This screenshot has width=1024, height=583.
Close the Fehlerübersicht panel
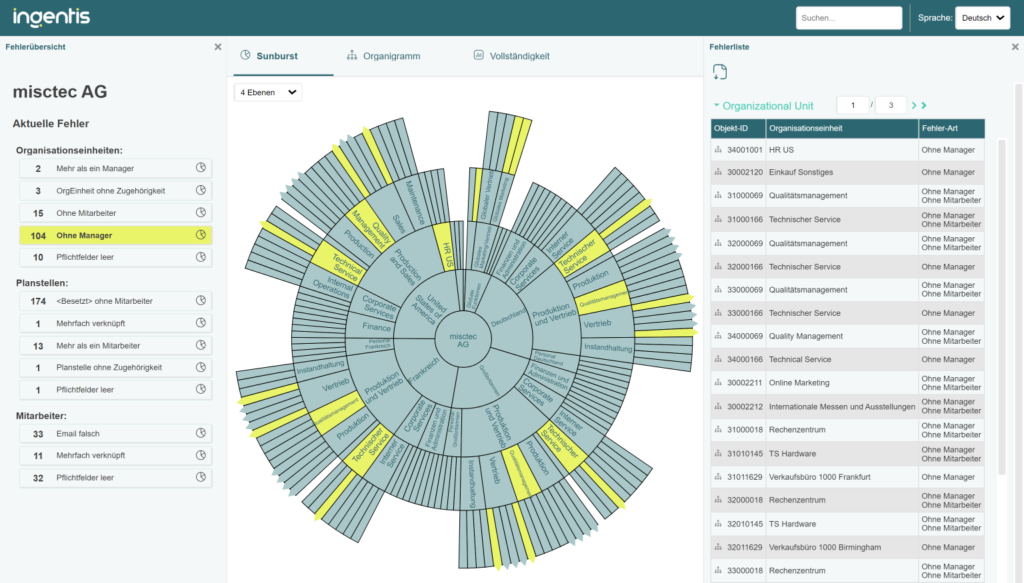[218, 47]
